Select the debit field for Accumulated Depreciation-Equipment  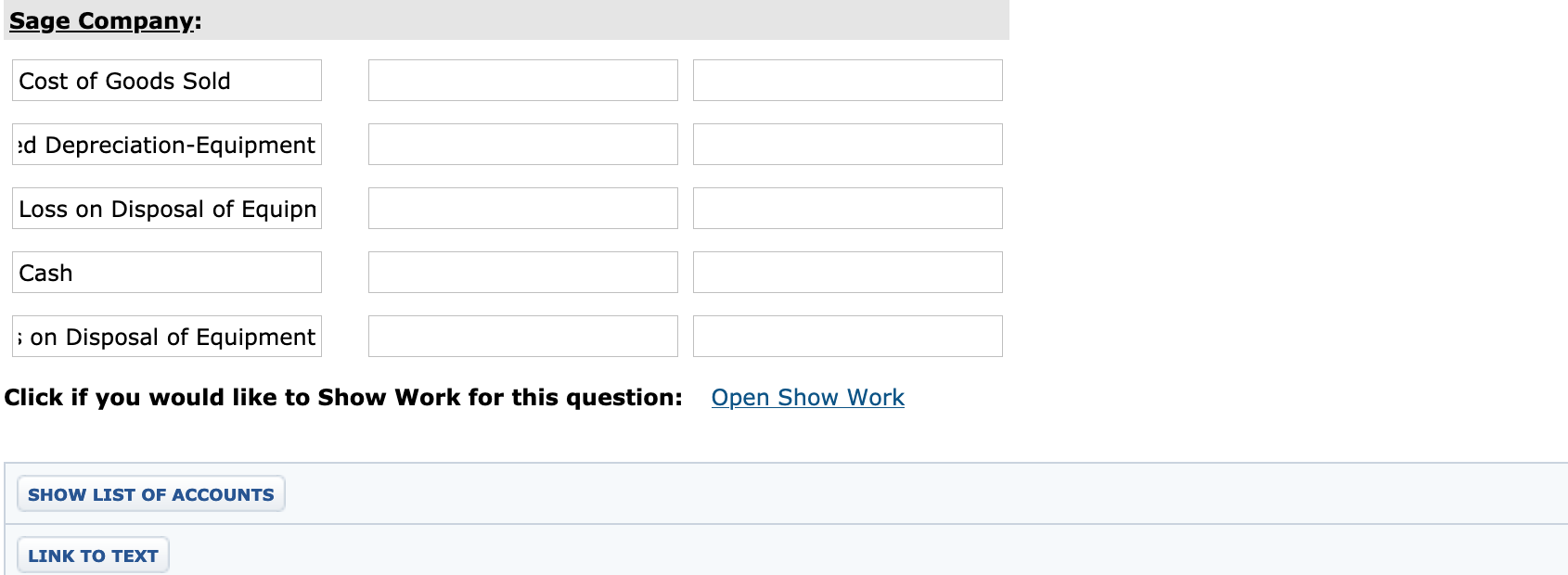522,145
